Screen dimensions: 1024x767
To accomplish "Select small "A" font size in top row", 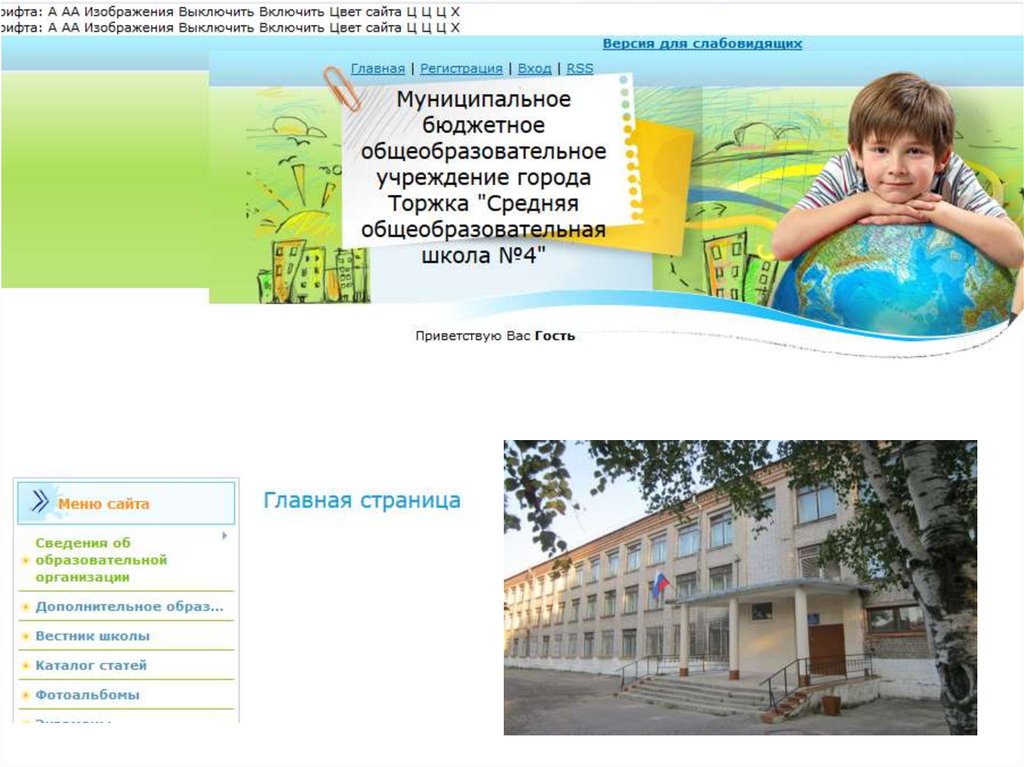I will tap(52, 11).
